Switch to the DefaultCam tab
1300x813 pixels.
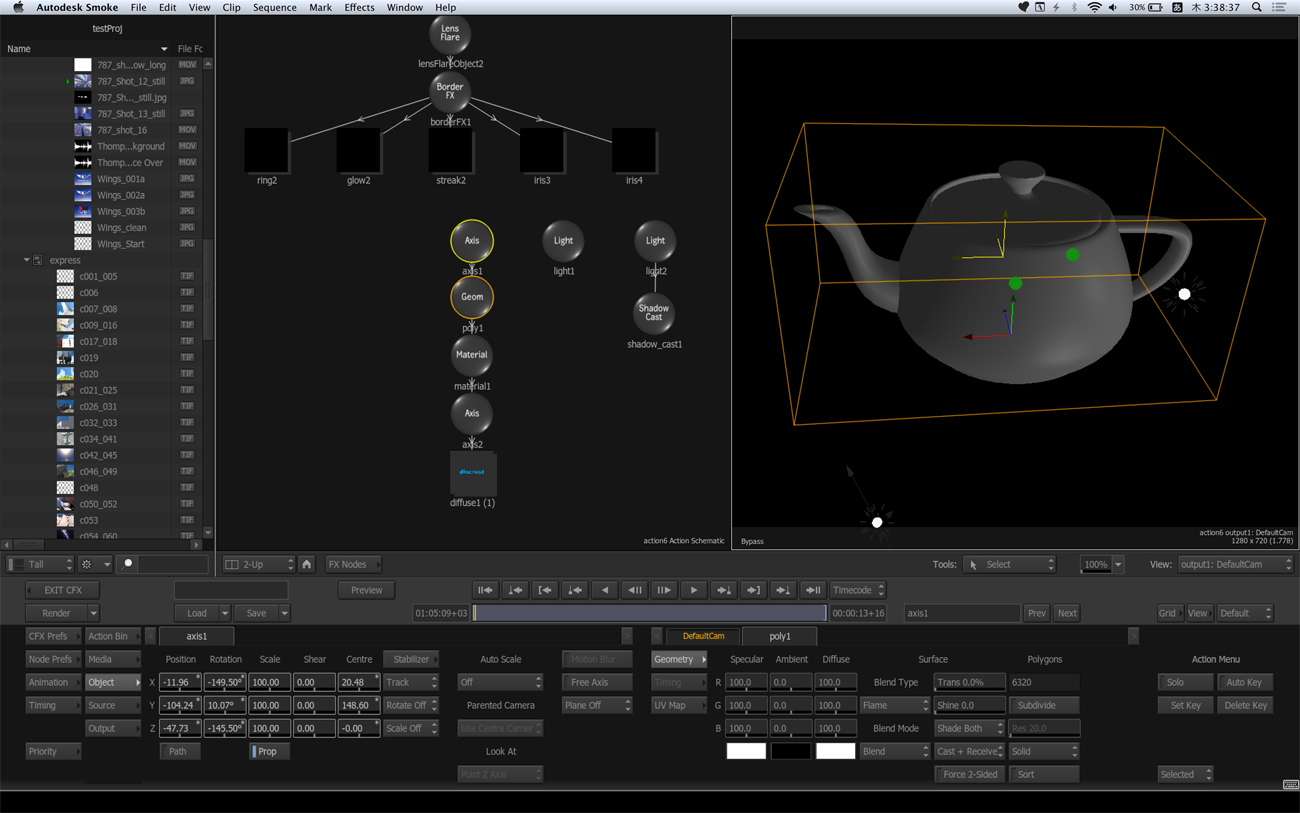click(x=703, y=636)
